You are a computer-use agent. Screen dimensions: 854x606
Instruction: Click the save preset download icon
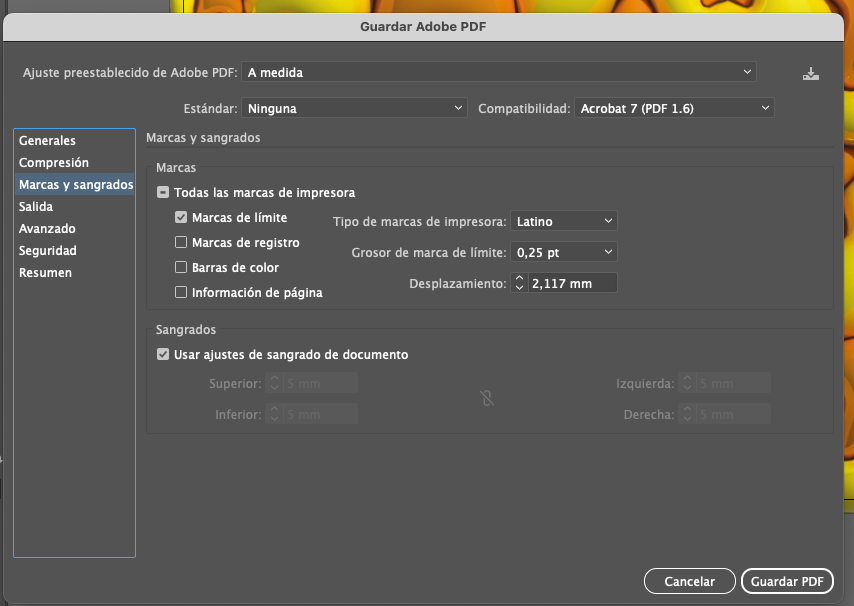tap(811, 73)
